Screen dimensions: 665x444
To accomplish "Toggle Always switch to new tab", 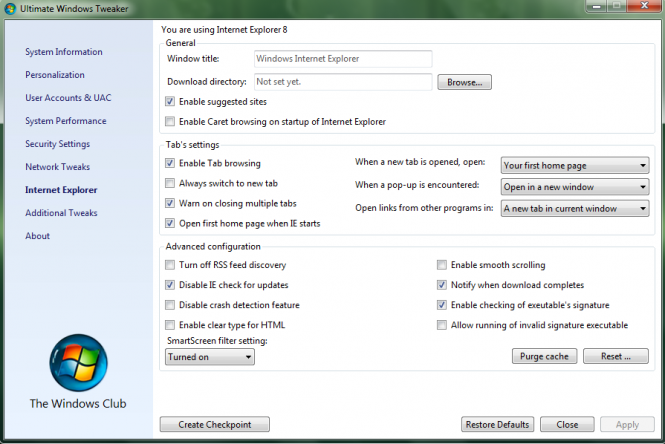I will 170,183.
